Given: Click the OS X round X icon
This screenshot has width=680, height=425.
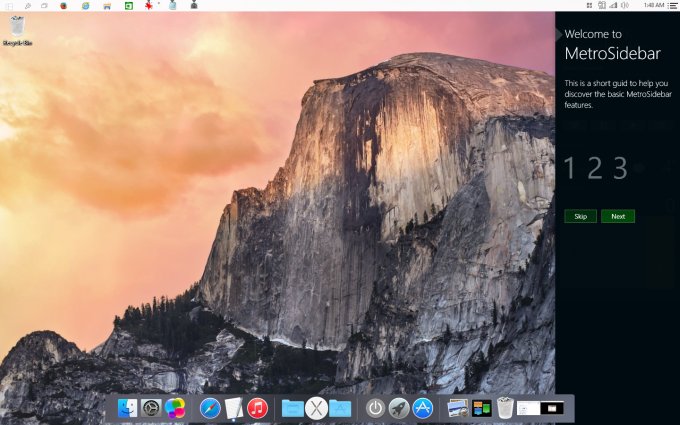Looking at the screenshot, I should [x=317, y=408].
